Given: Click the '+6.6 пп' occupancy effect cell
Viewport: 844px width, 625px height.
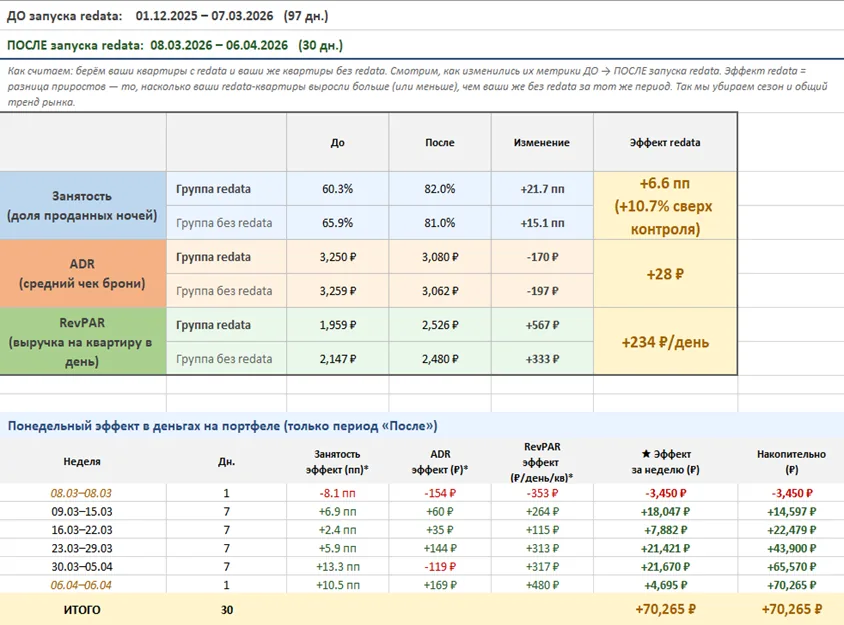Looking at the screenshot, I should [665, 206].
